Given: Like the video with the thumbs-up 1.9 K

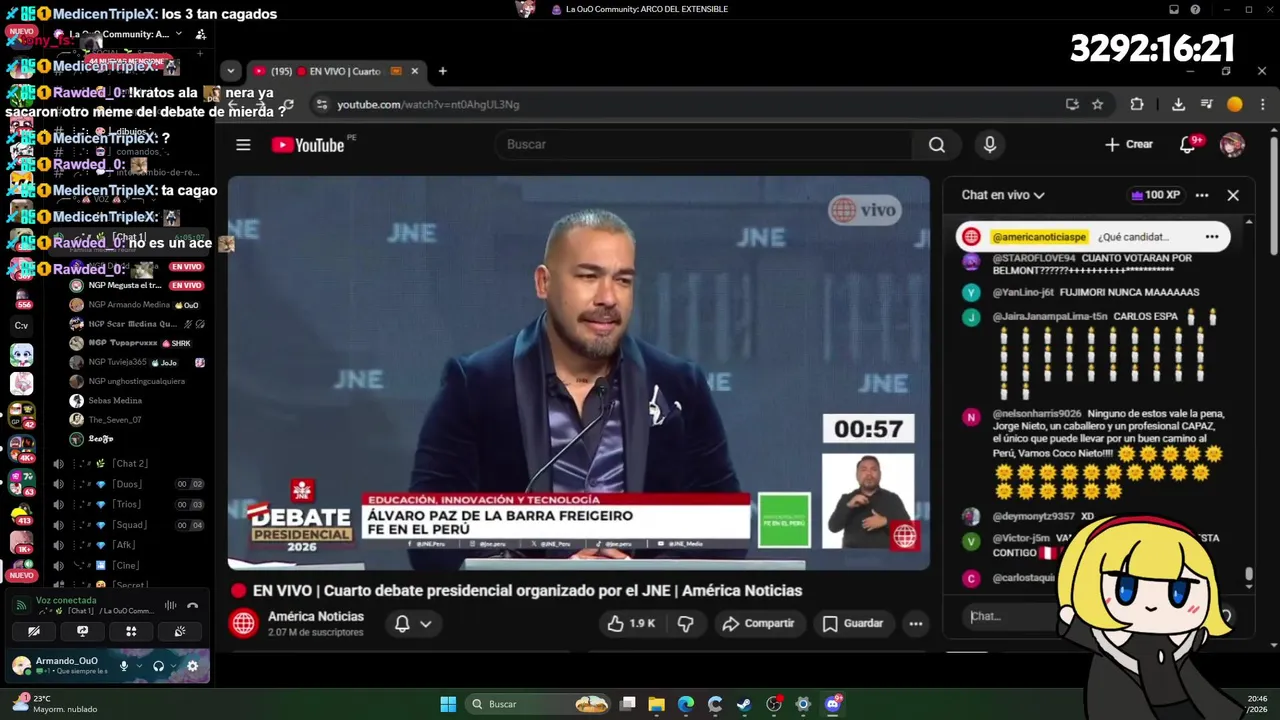Looking at the screenshot, I should [631, 623].
